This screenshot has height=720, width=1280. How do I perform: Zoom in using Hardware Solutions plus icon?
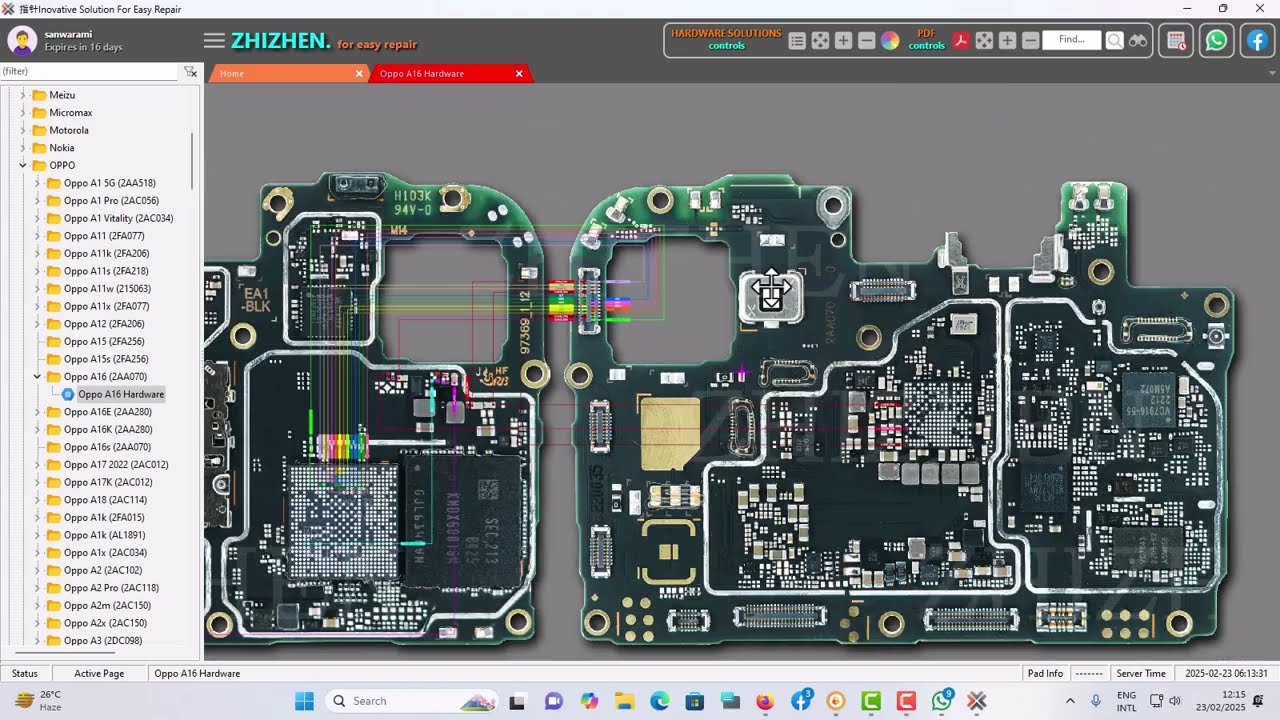(843, 41)
